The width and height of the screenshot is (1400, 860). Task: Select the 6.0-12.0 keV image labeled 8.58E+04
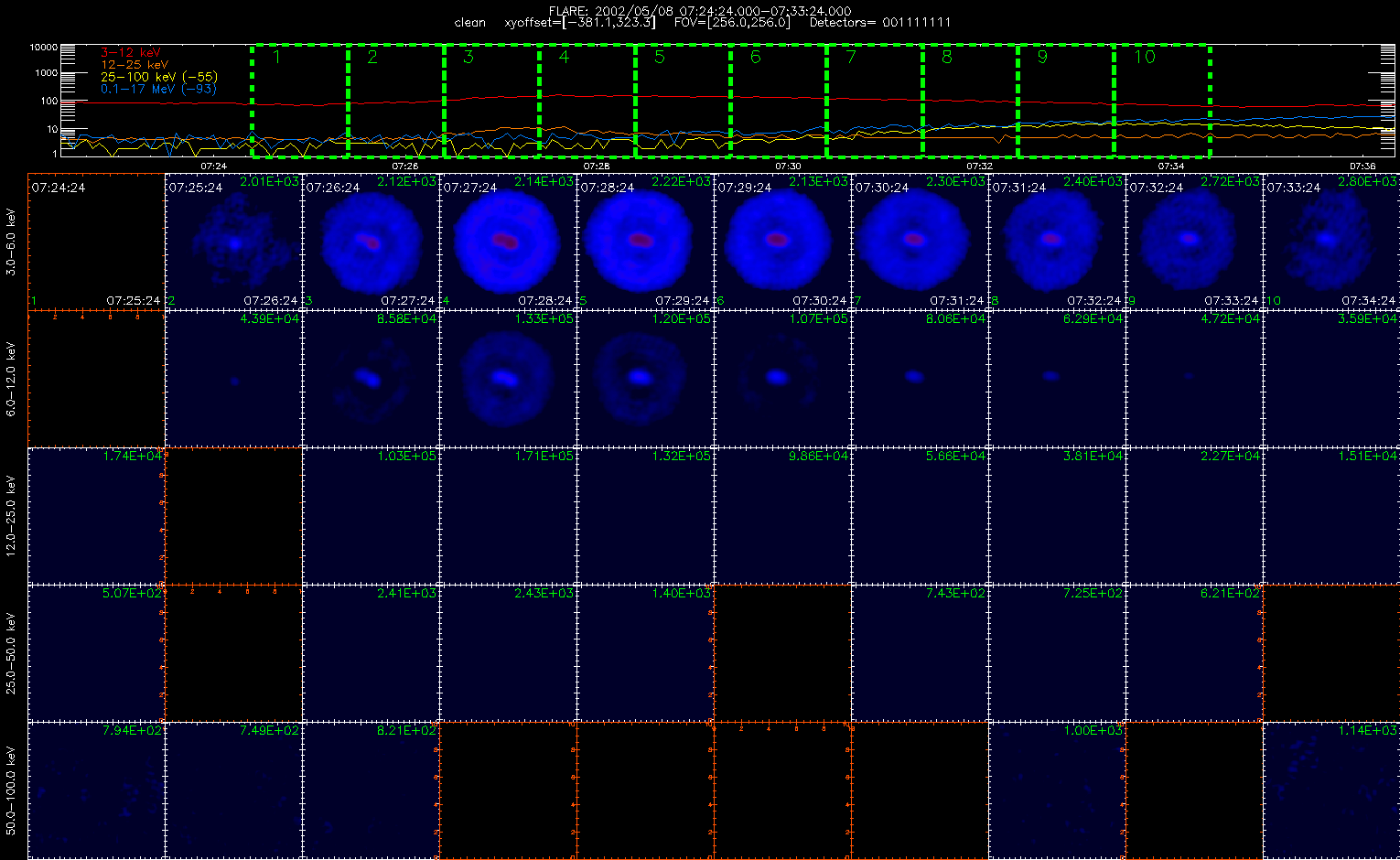pos(371,378)
